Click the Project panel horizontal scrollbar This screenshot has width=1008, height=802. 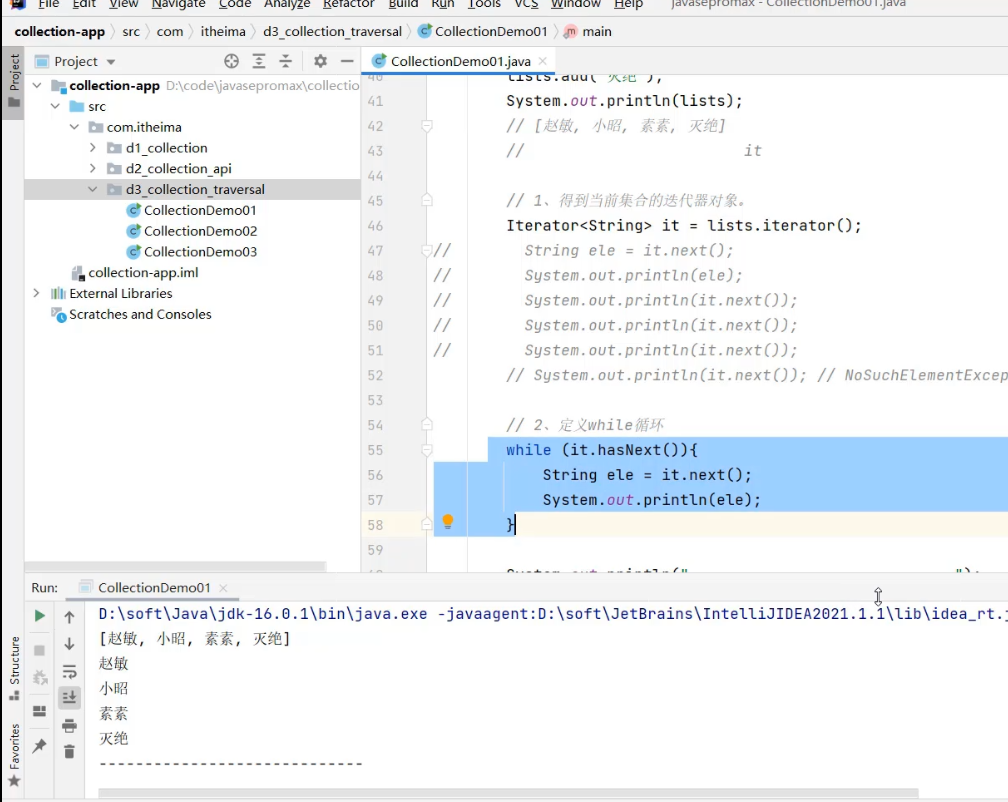point(176,567)
